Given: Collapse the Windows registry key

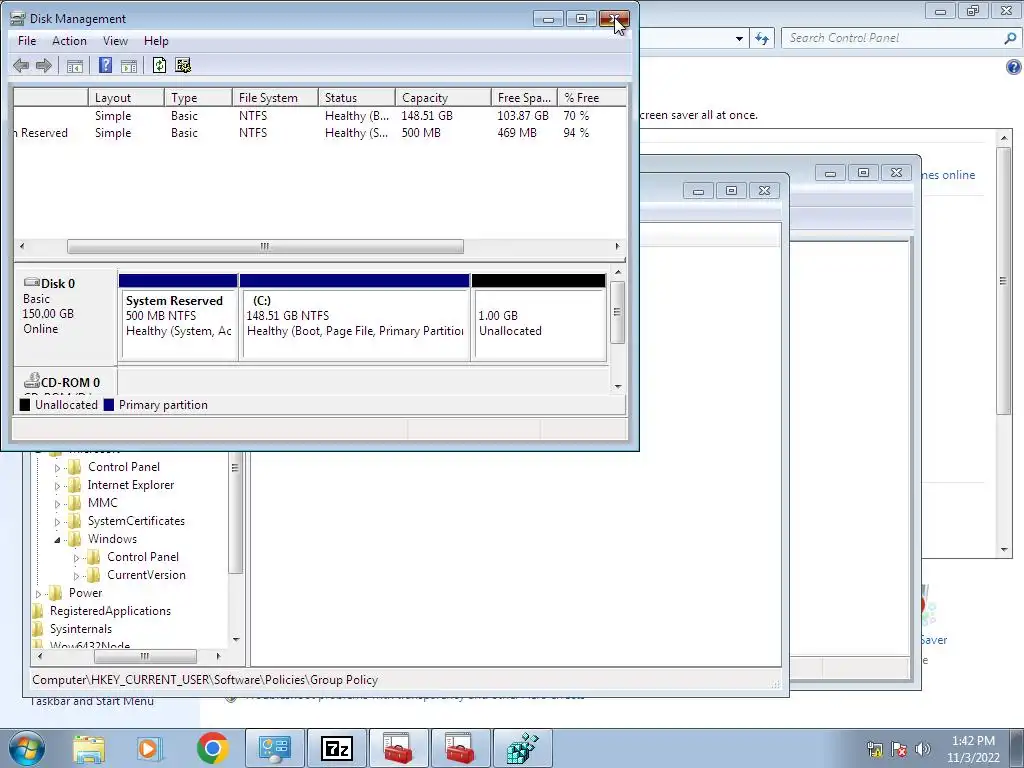Looking at the screenshot, I should coord(57,539).
